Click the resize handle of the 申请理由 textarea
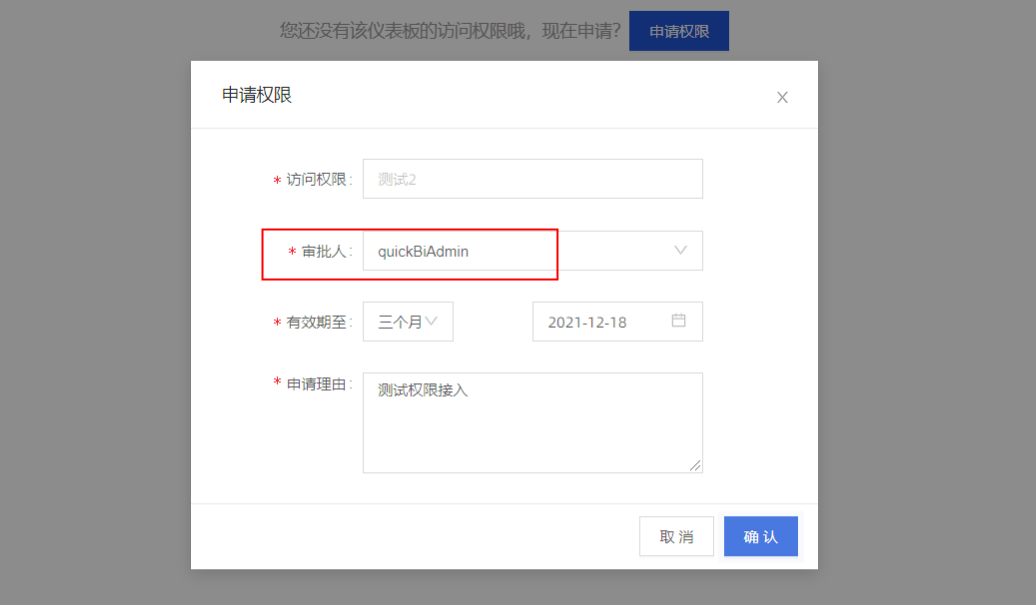The height and width of the screenshot is (605, 1036). click(x=695, y=465)
